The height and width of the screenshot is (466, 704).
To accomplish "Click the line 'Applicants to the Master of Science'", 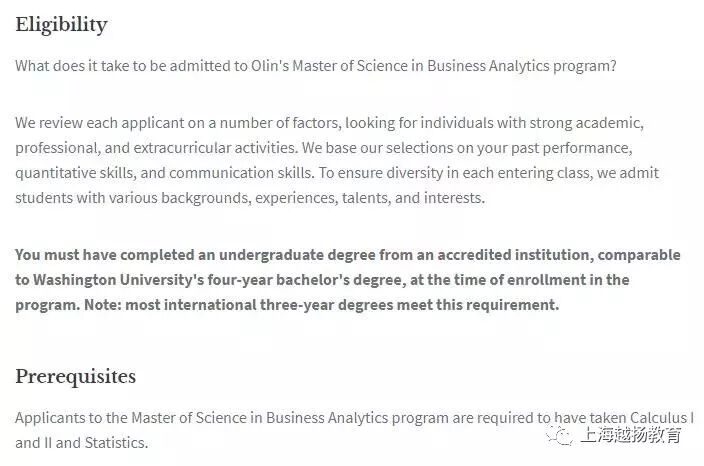I will point(355,418).
